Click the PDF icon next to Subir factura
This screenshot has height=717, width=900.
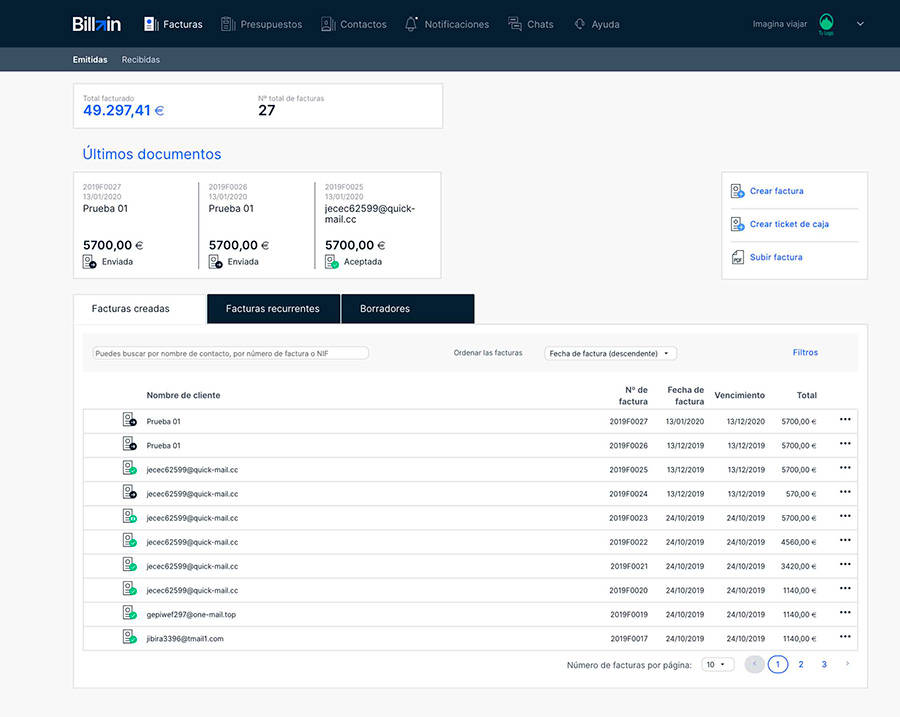(x=736, y=257)
